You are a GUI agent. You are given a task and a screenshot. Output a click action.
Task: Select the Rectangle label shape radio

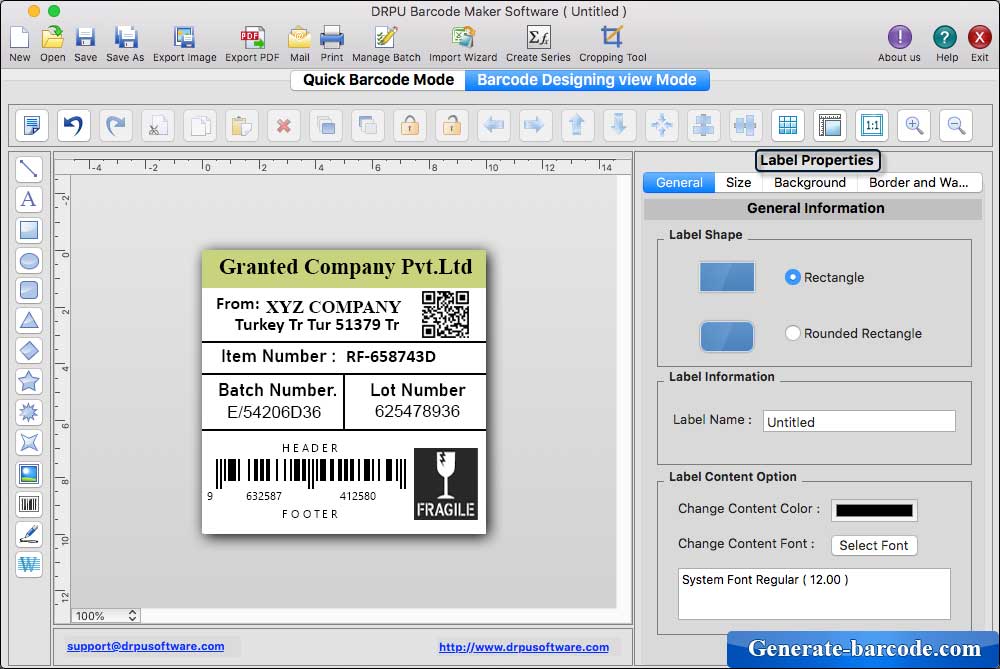(792, 277)
